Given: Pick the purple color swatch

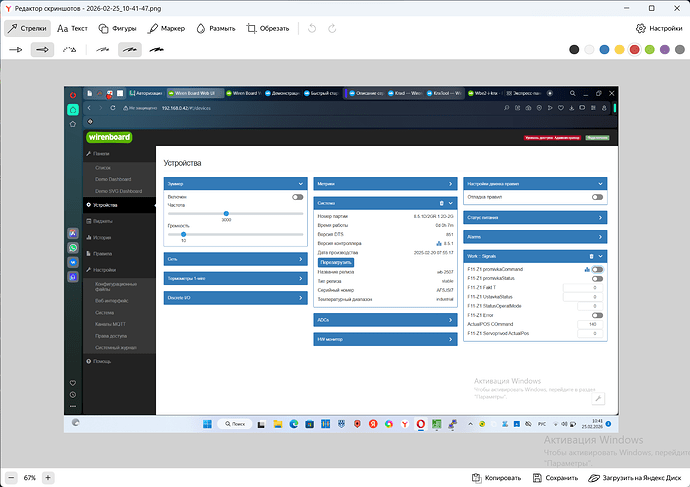Looking at the screenshot, I should click(x=665, y=50).
